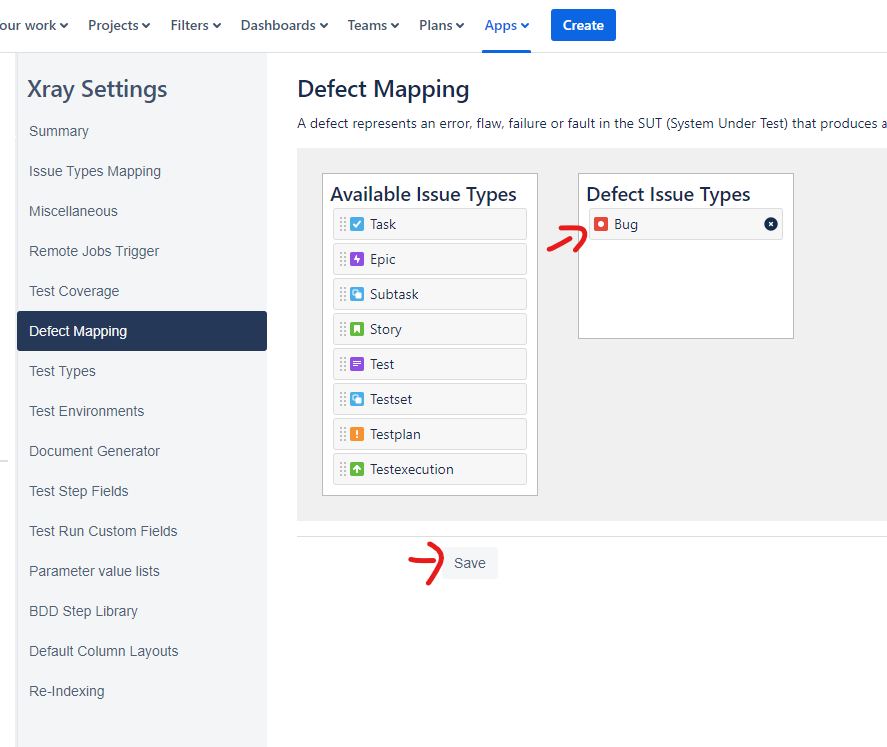Grab the drag handle of the Testplan row
Screen dimensions: 887x747
[x=343, y=435]
